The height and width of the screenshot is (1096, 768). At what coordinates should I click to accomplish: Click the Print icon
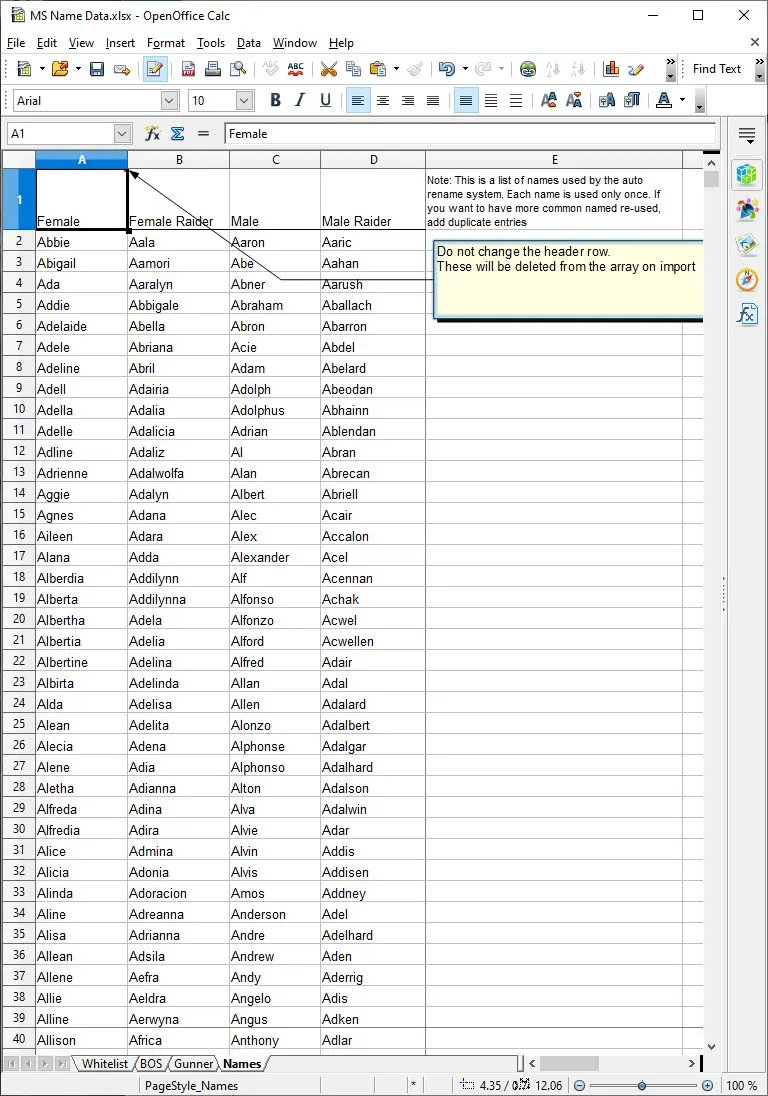pos(213,68)
